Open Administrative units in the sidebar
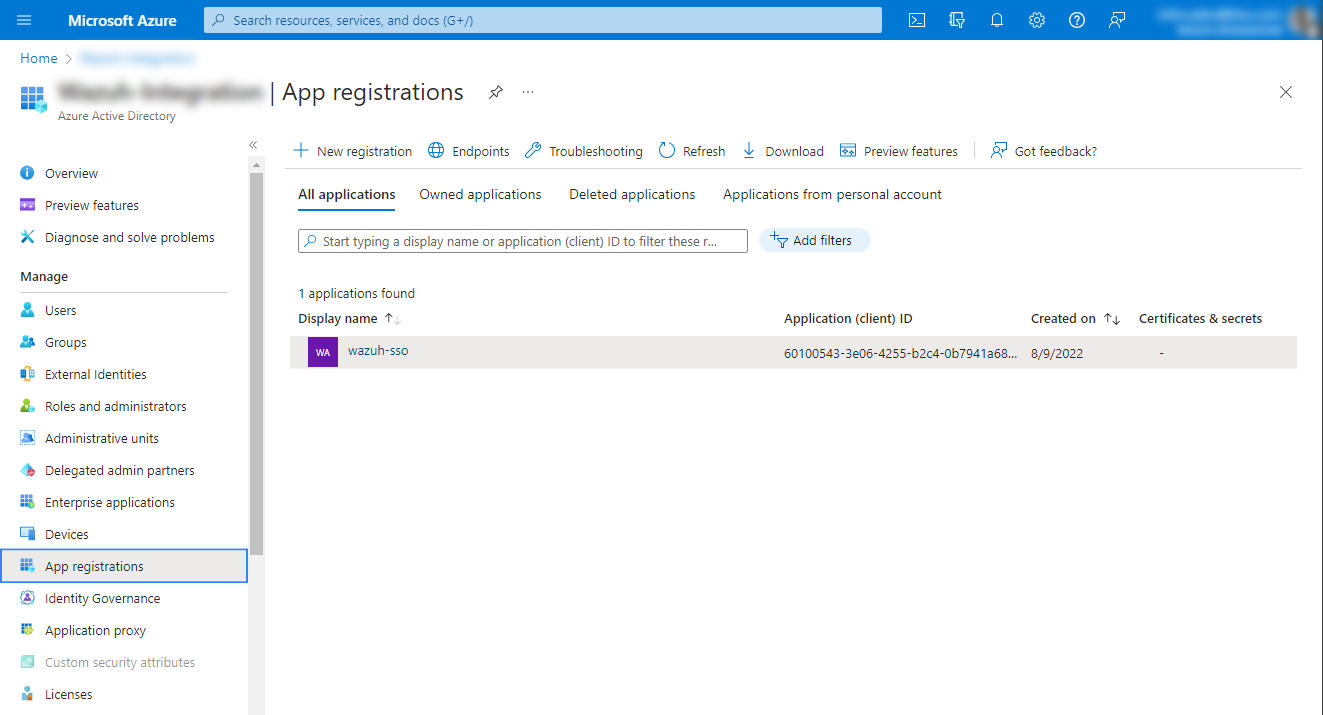The height and width of the screenshot is (715, 1323). [102, 438]
